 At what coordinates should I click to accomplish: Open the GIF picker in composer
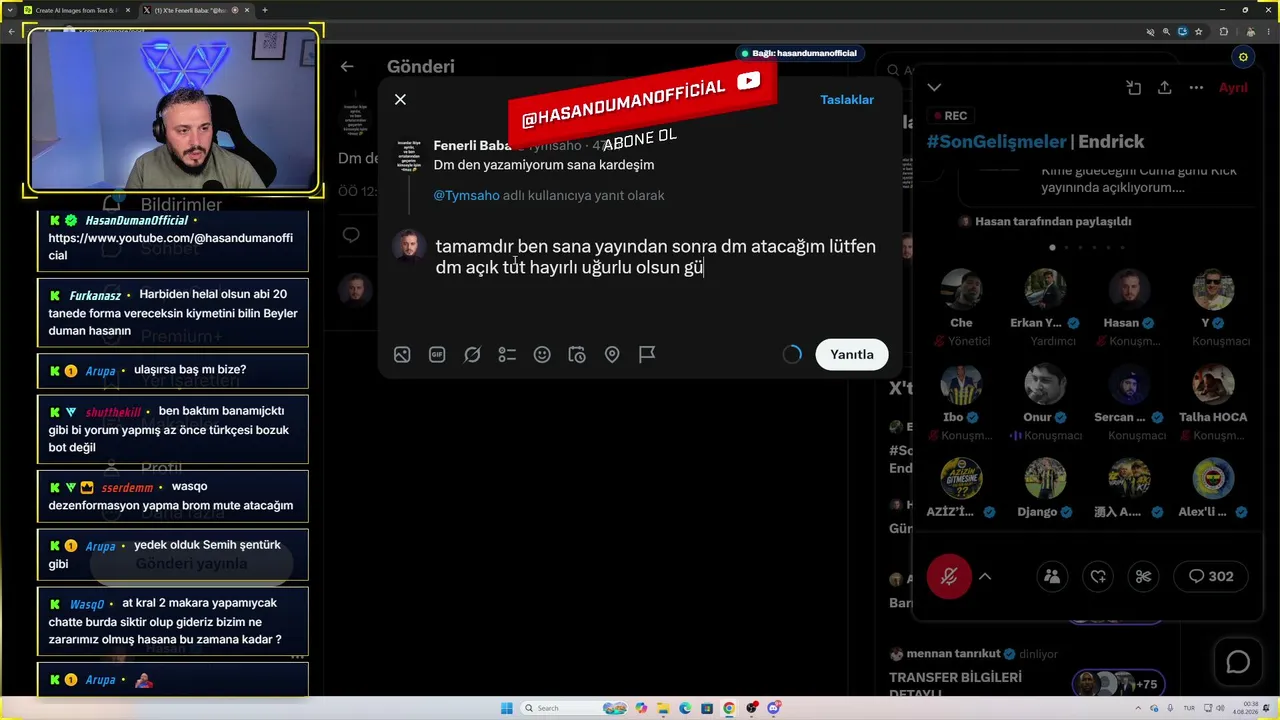click(x=437, y=354)
